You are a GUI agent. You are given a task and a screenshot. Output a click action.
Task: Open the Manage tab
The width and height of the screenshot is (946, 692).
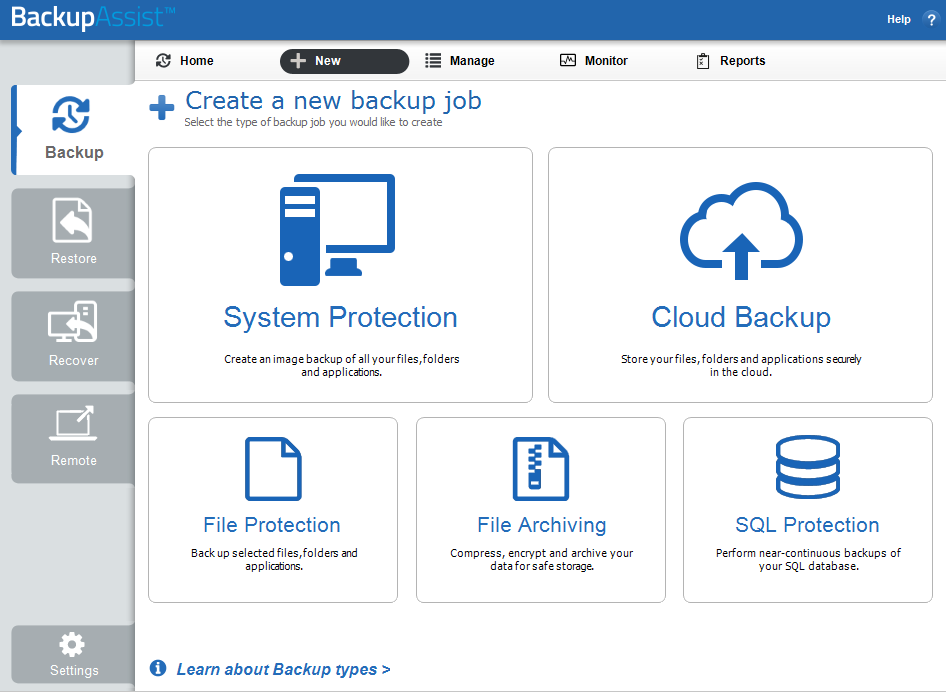(x=460, y=61)
